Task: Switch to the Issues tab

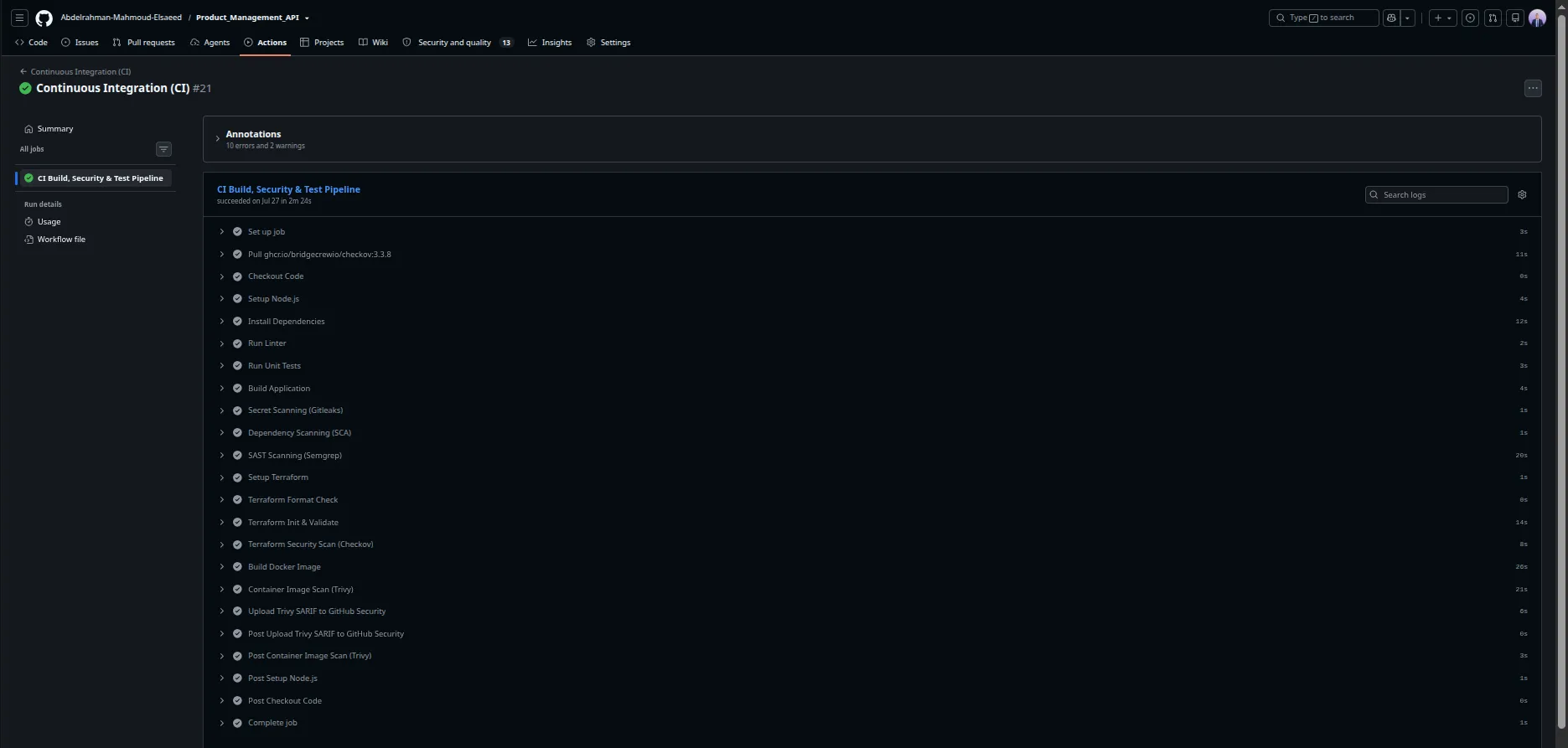Action: coord(80,43)
